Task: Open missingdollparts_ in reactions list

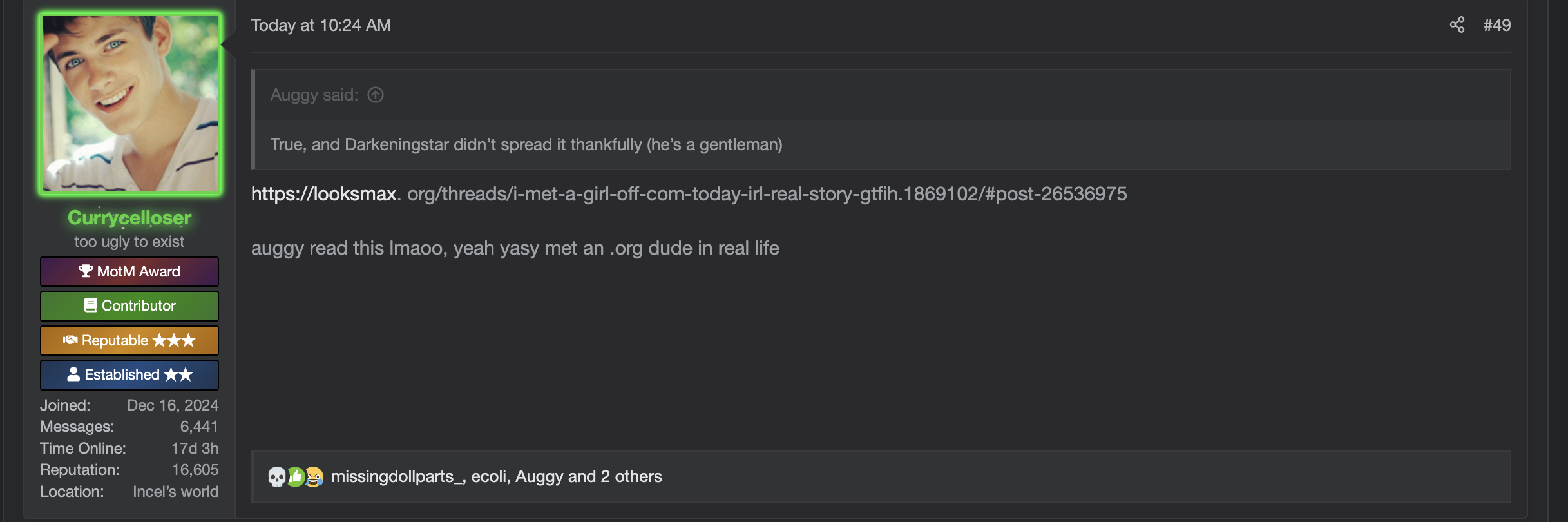Action: coord(396,477)
